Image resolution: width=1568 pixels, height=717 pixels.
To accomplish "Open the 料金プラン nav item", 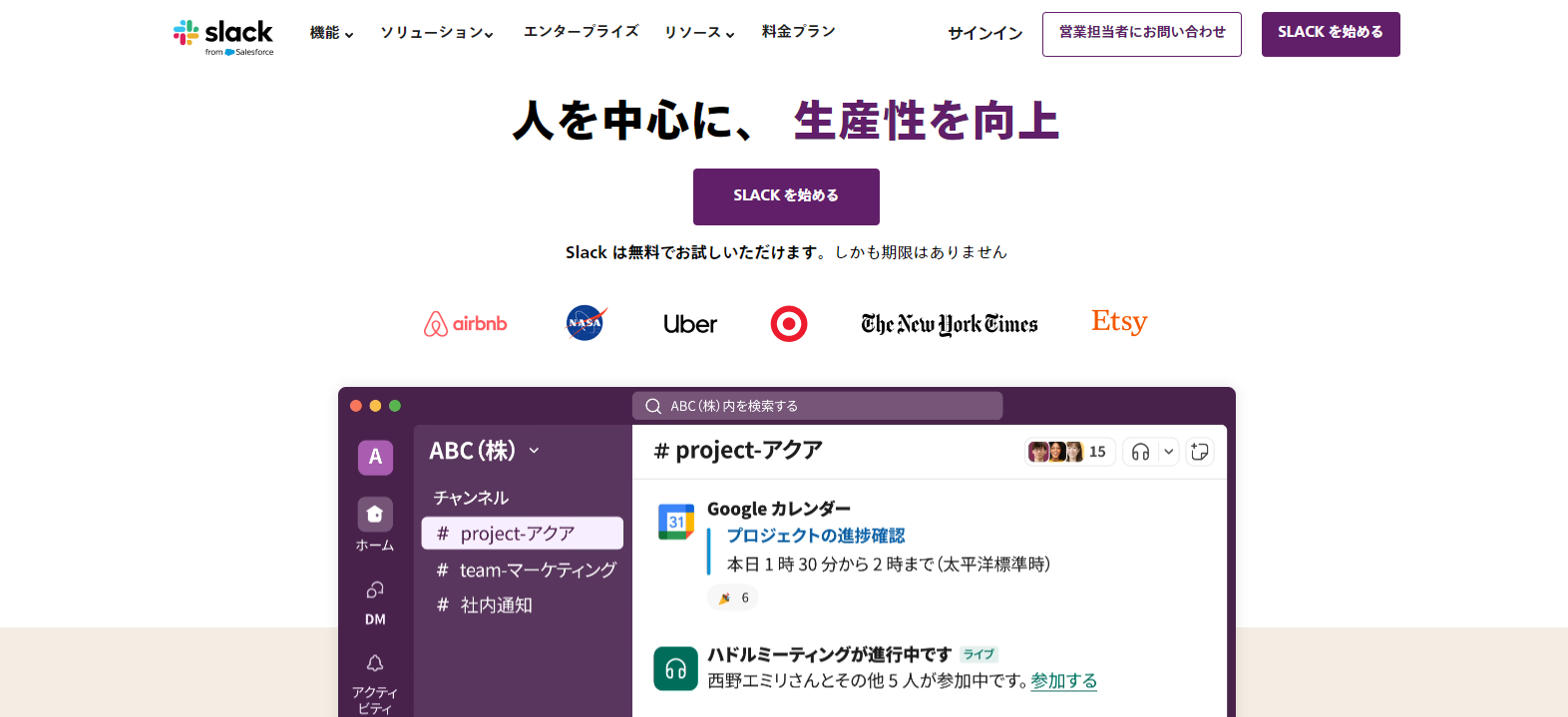I will (x=799, y=32).
